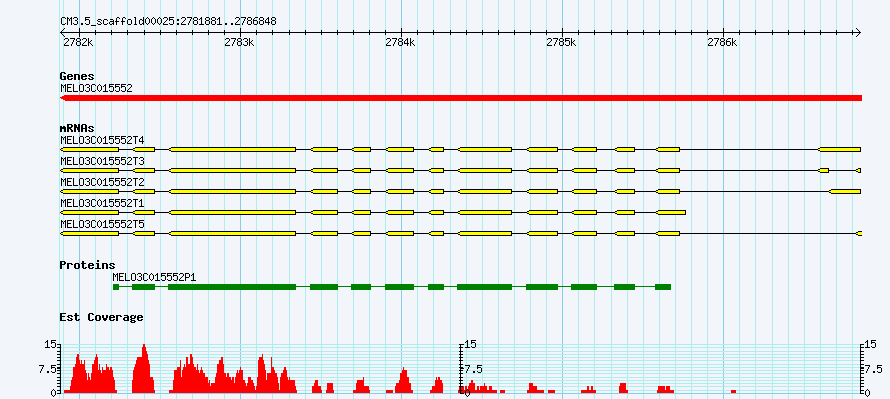Click the Genes track heading
Image resolution: width=890 pixels, height=399 pixels.
pyautogui.click(x=77, y=76)
